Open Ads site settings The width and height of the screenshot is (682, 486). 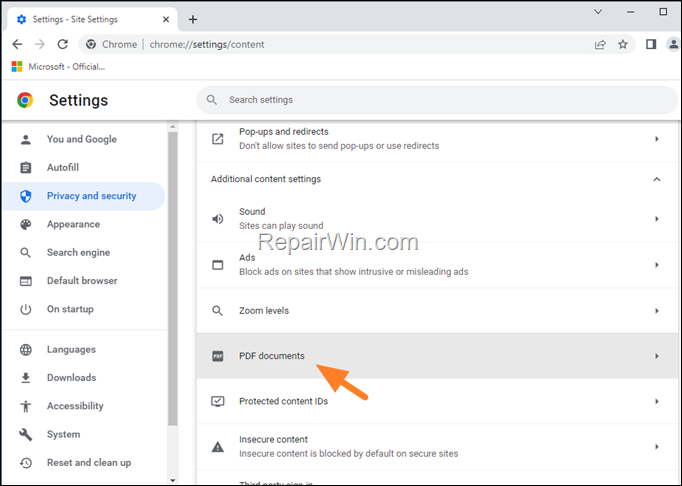pyautogui.click(x=437, y=265)
